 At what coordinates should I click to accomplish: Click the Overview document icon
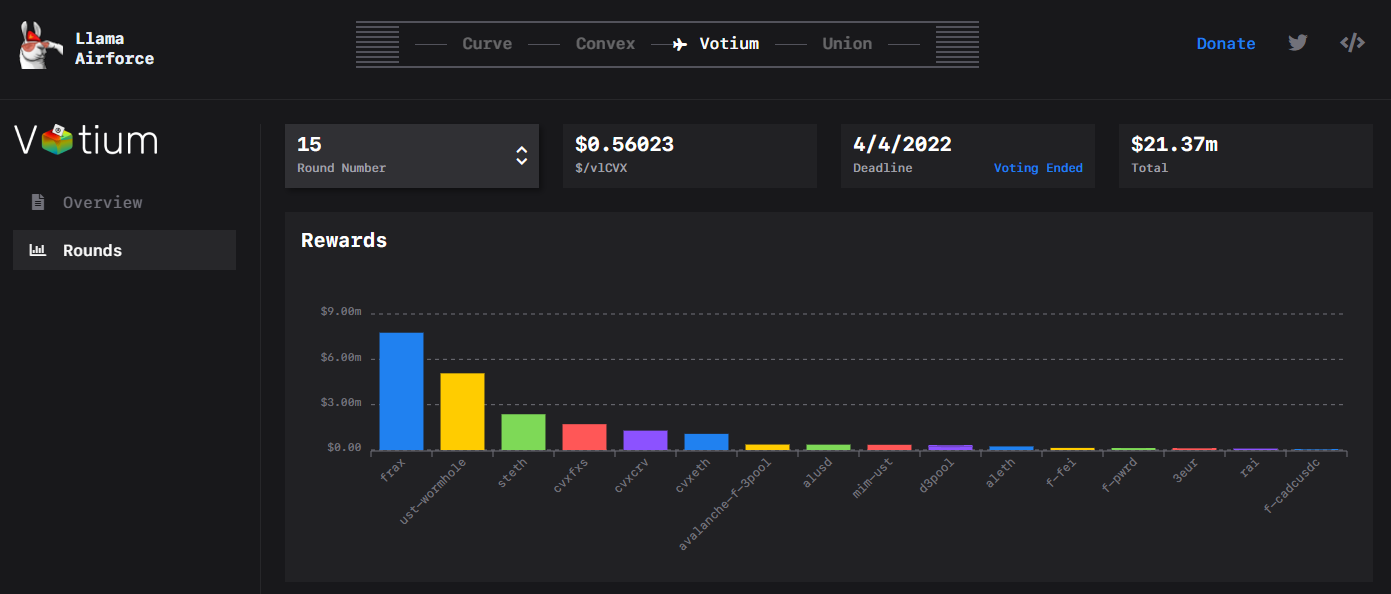click(38, 202)
